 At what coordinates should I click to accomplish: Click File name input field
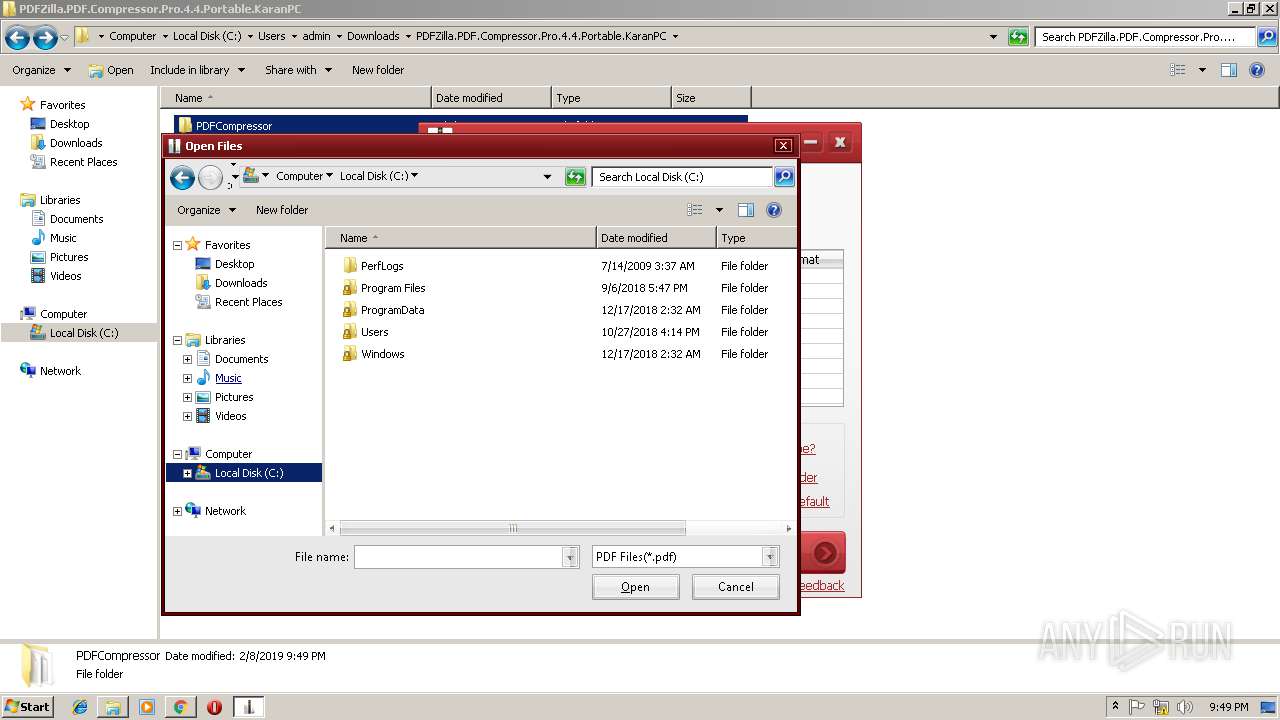(x=459, y=557)
